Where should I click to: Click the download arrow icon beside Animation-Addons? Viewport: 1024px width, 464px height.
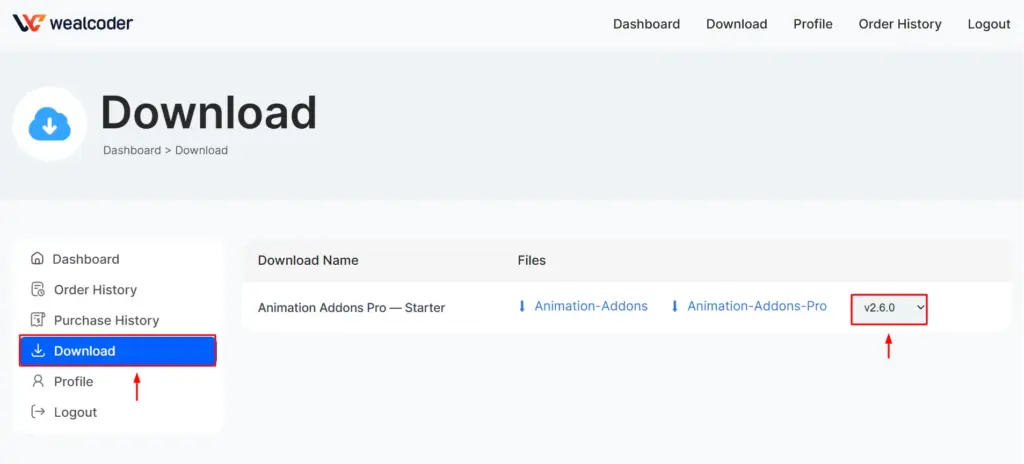522,306
